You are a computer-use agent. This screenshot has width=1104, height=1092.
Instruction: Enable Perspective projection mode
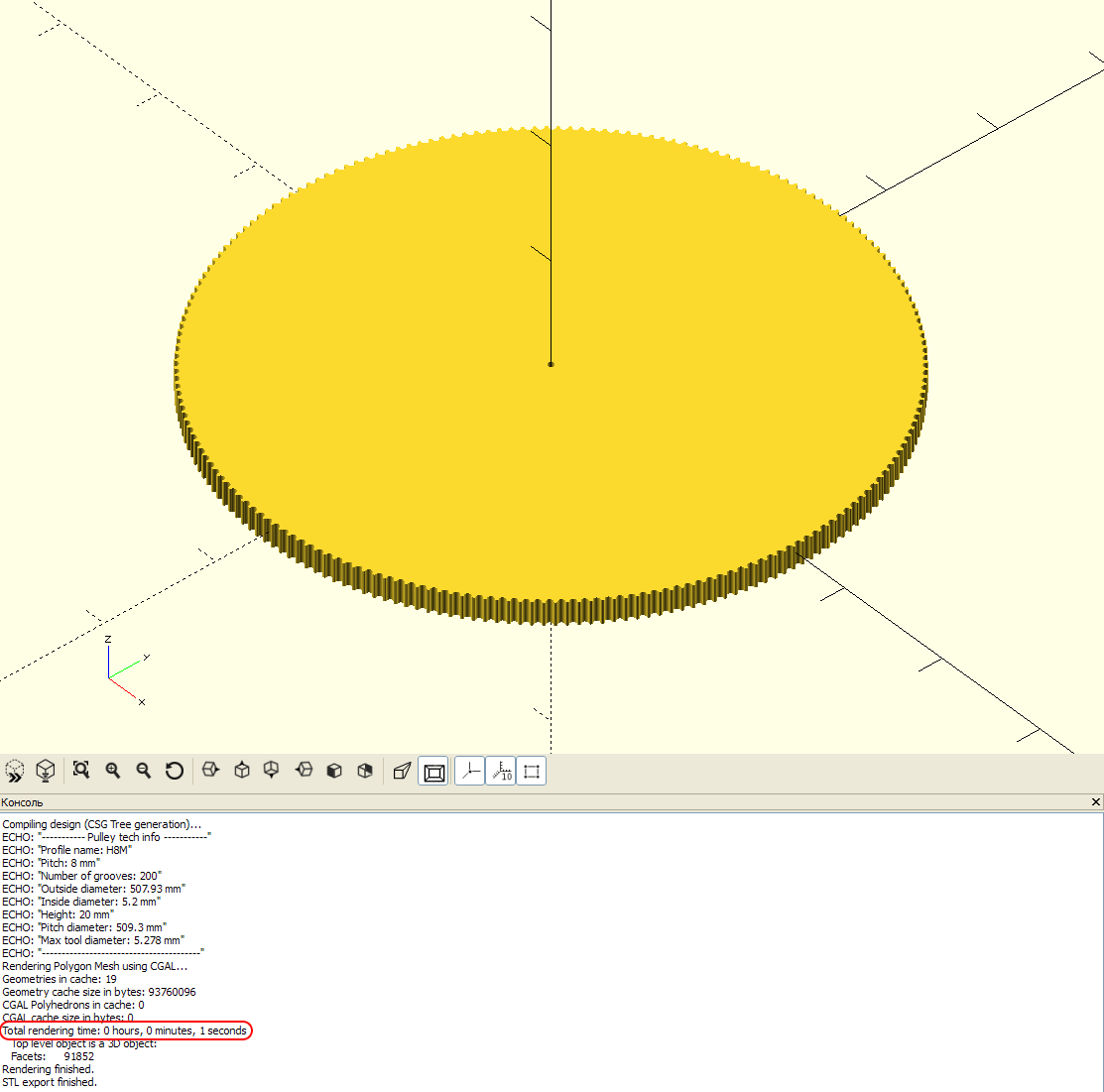point(402,771)
